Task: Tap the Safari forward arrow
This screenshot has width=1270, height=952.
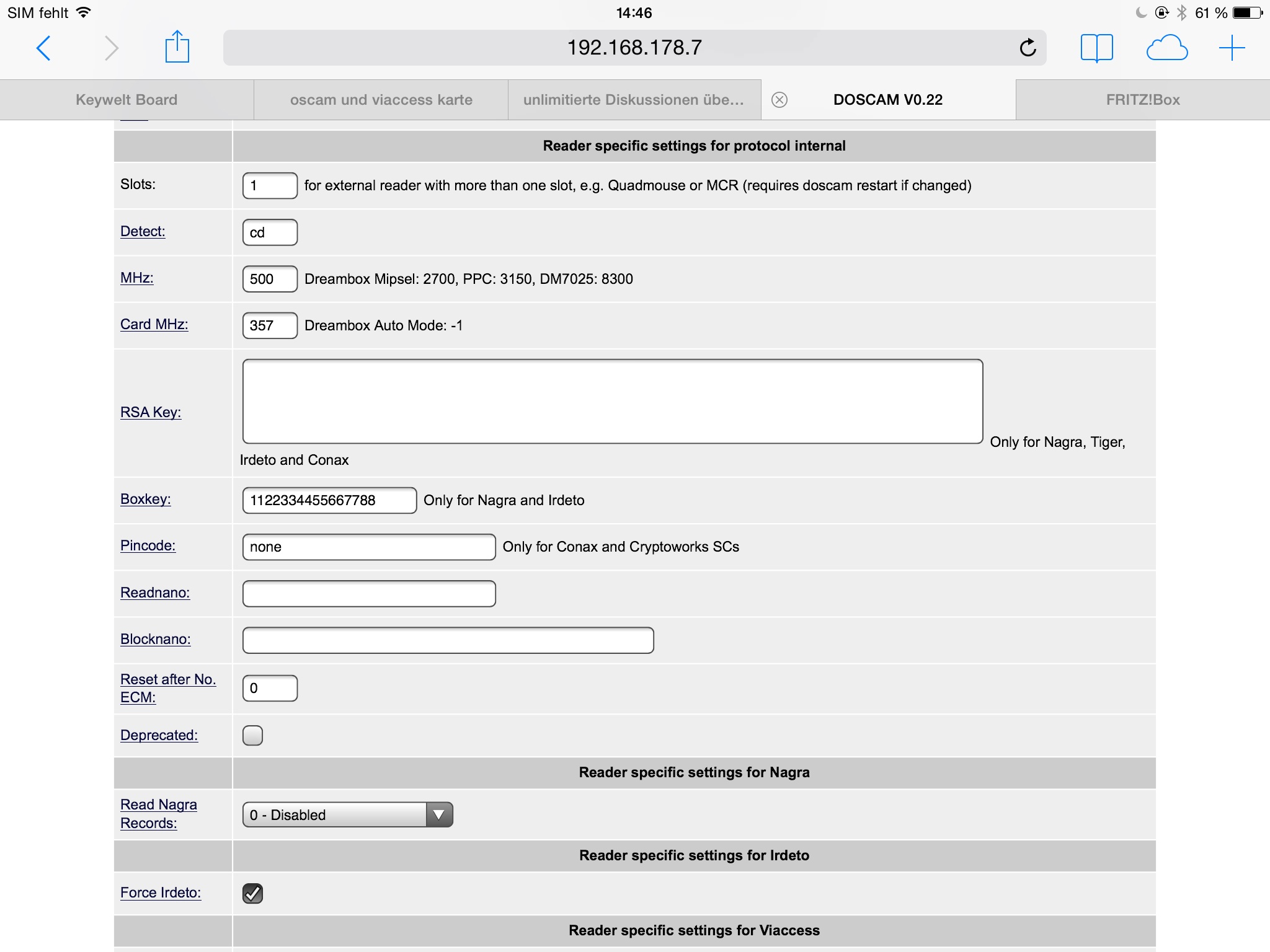Action: pyautogui.click(x=111, y=48)
